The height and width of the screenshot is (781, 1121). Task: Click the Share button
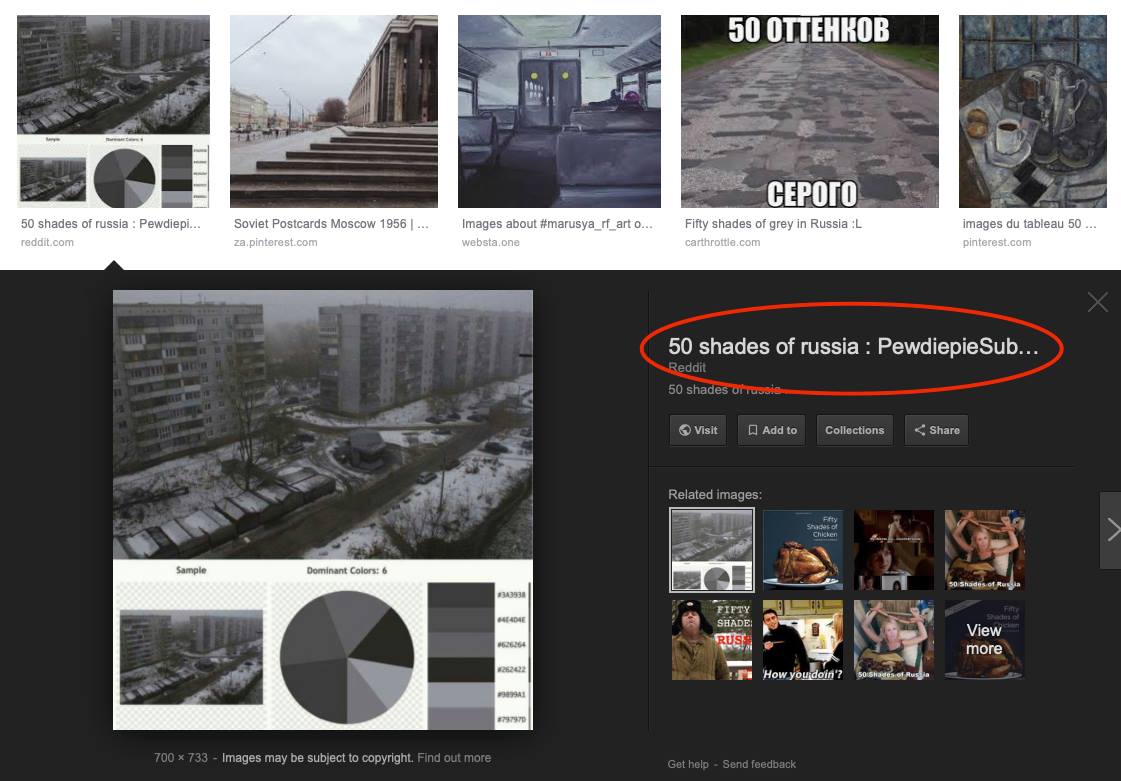(x=937, y=430)
